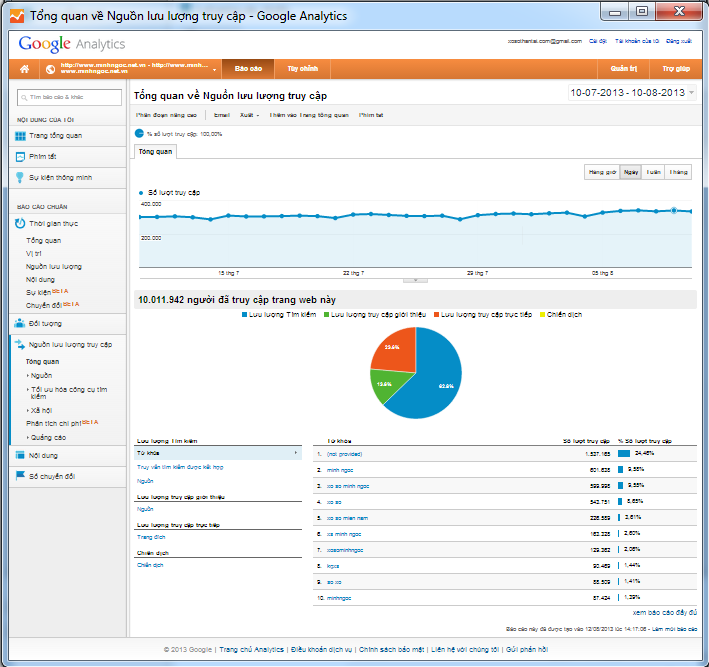Open the keyword "(not provided)"

pos(344,454)
